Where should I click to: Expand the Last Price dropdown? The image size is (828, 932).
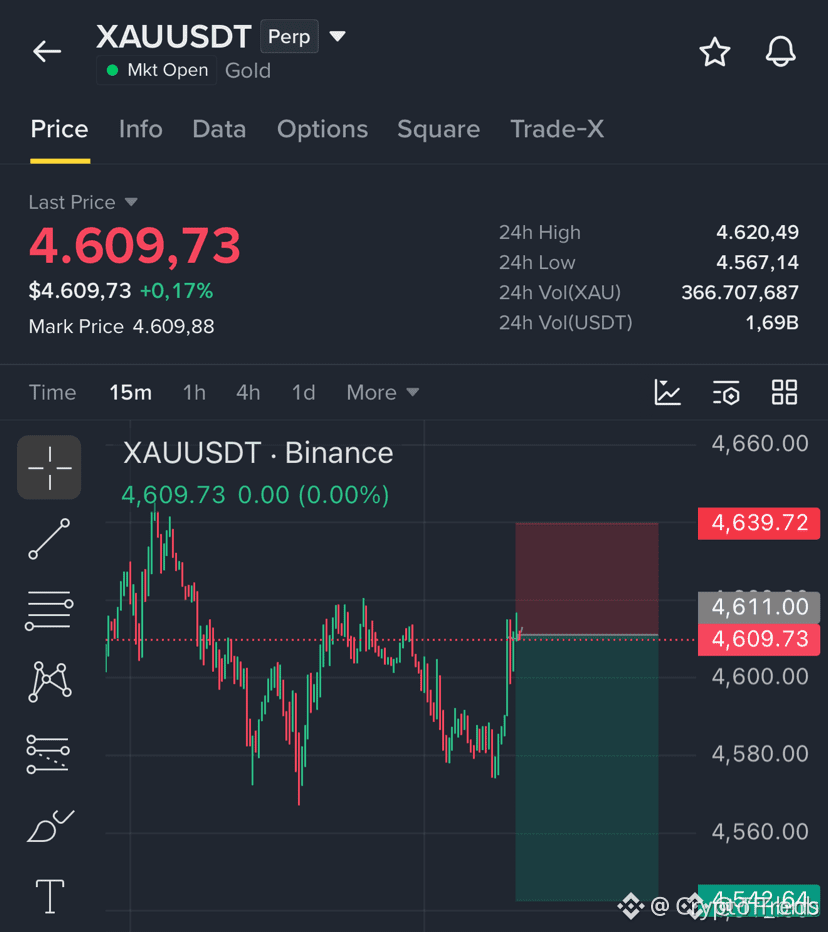131,202
